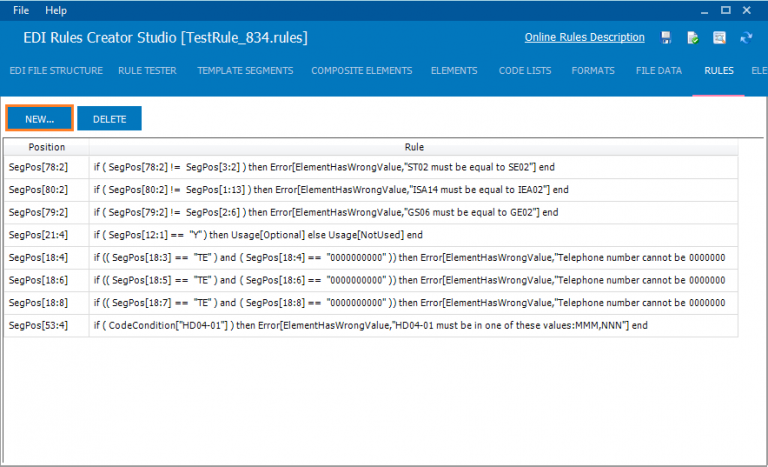Select the SegPos[21:4] position cell
This screenshot has width=768, height=467.
tap(47, 235)
